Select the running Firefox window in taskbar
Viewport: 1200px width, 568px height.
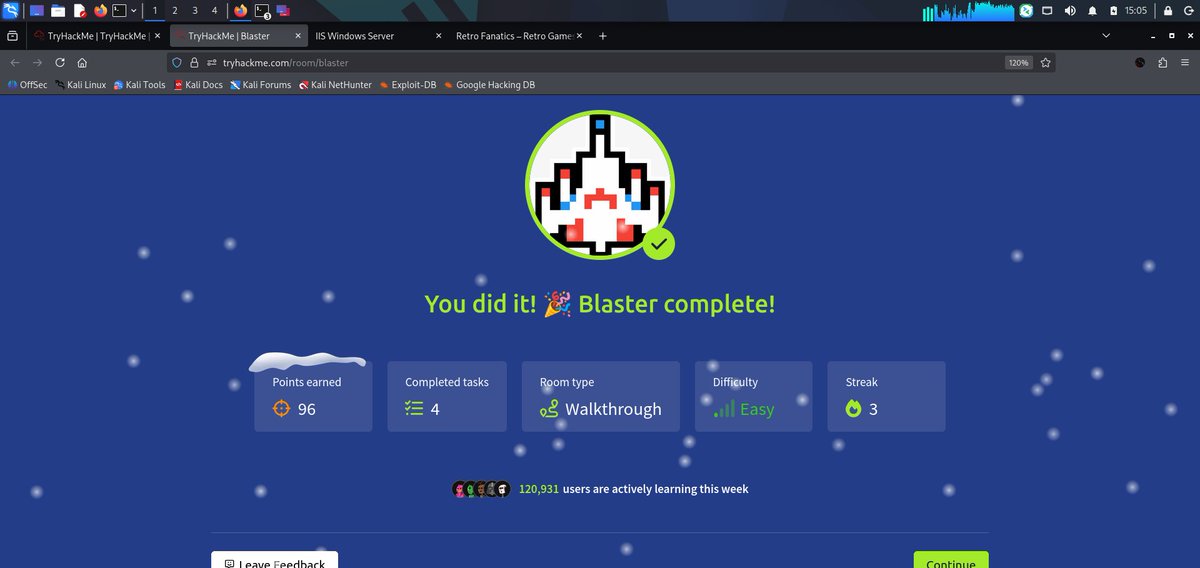coord(240,11)
